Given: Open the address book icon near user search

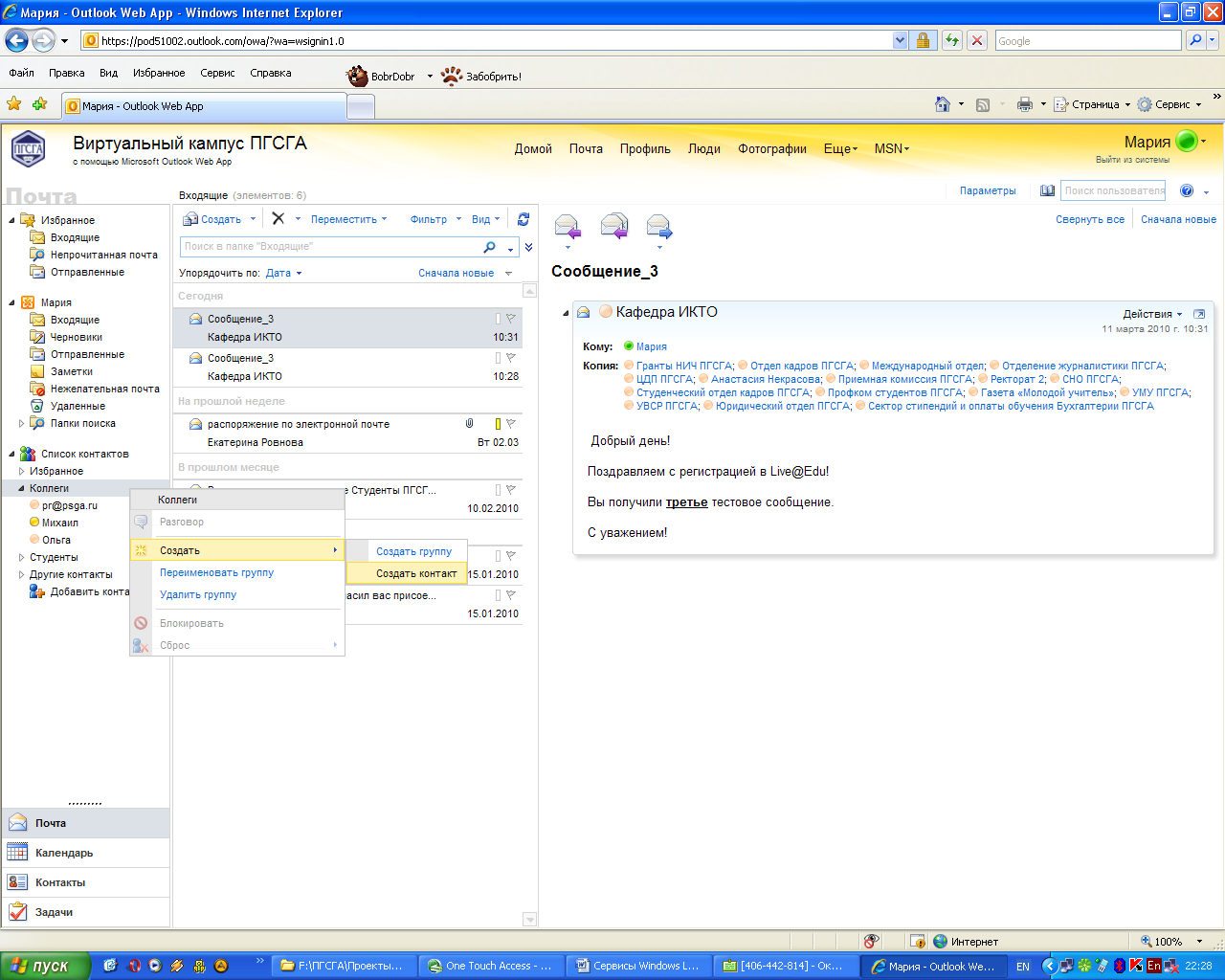Looking at the screenshot, I should click(1048, 190).
